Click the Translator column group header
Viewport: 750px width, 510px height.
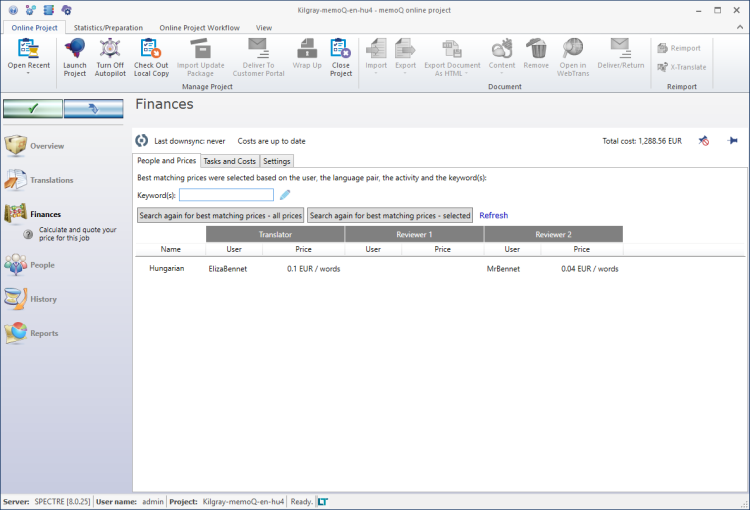pyautogui.click(x=275, y=234)
